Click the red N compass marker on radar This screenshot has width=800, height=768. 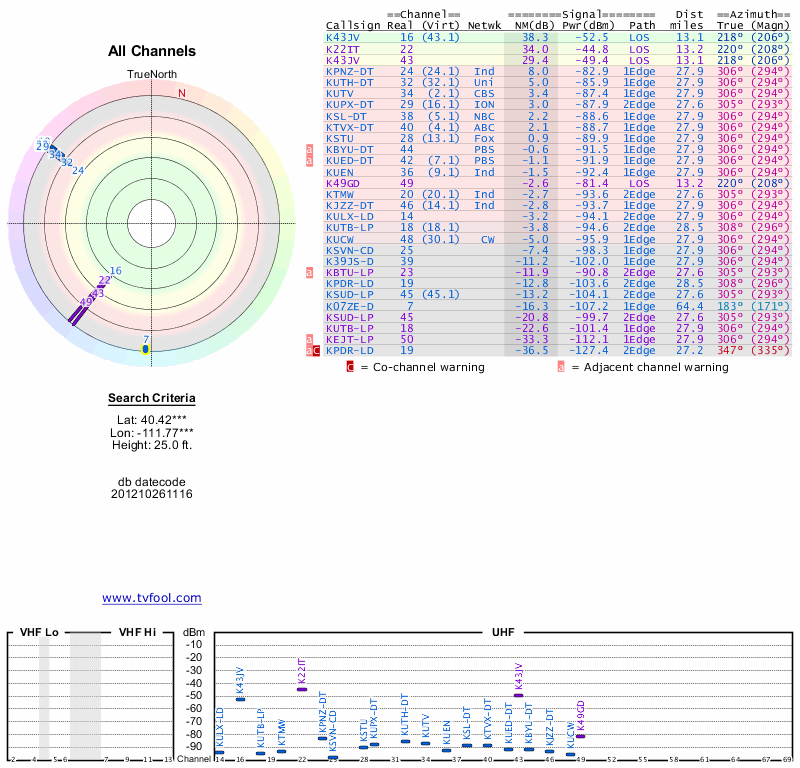(x=181, y=94)
